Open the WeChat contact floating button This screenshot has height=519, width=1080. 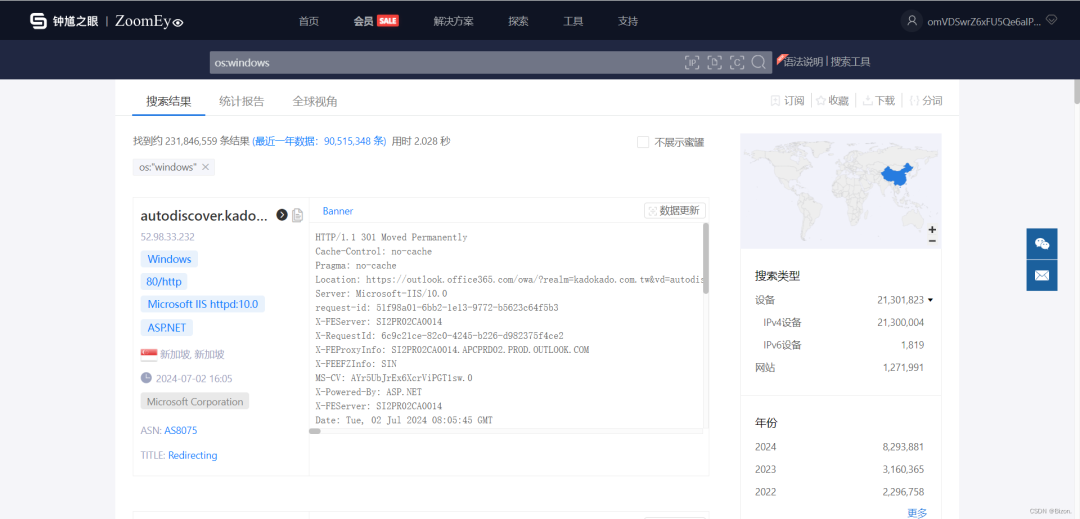point(1042,244)
